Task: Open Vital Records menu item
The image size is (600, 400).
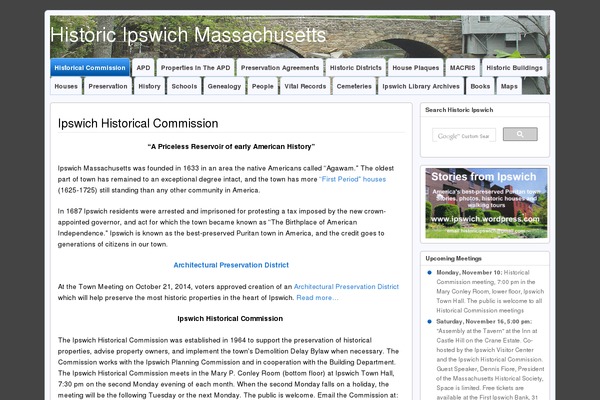Action: coord(305,86)
